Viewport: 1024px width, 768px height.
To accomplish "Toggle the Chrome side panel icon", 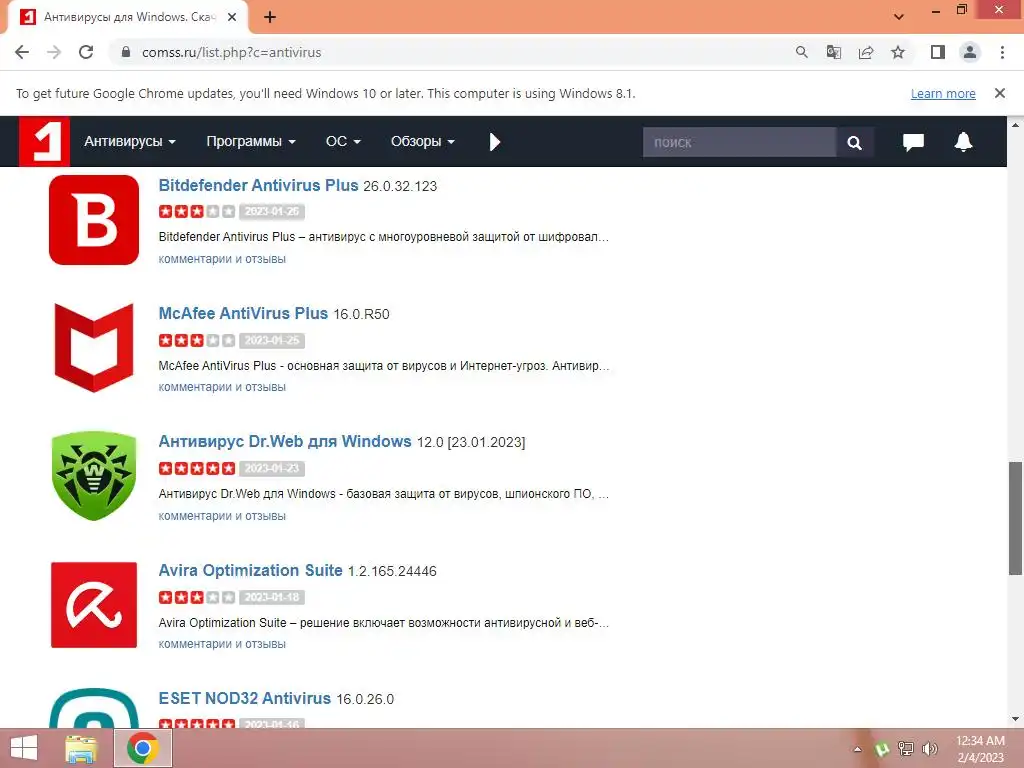I will click(938, 52).
